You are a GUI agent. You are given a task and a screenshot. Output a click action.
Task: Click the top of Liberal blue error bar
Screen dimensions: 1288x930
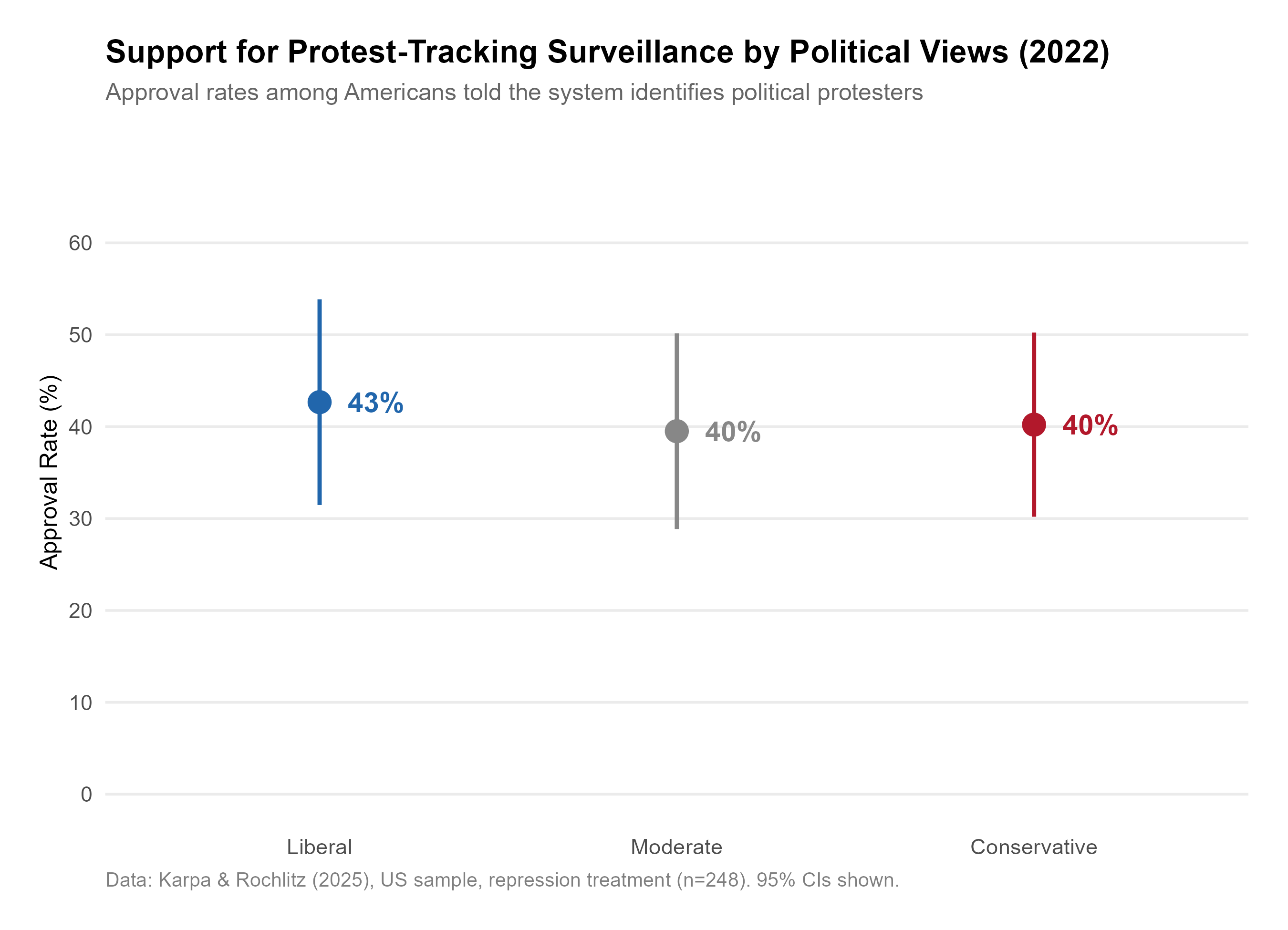319,301
